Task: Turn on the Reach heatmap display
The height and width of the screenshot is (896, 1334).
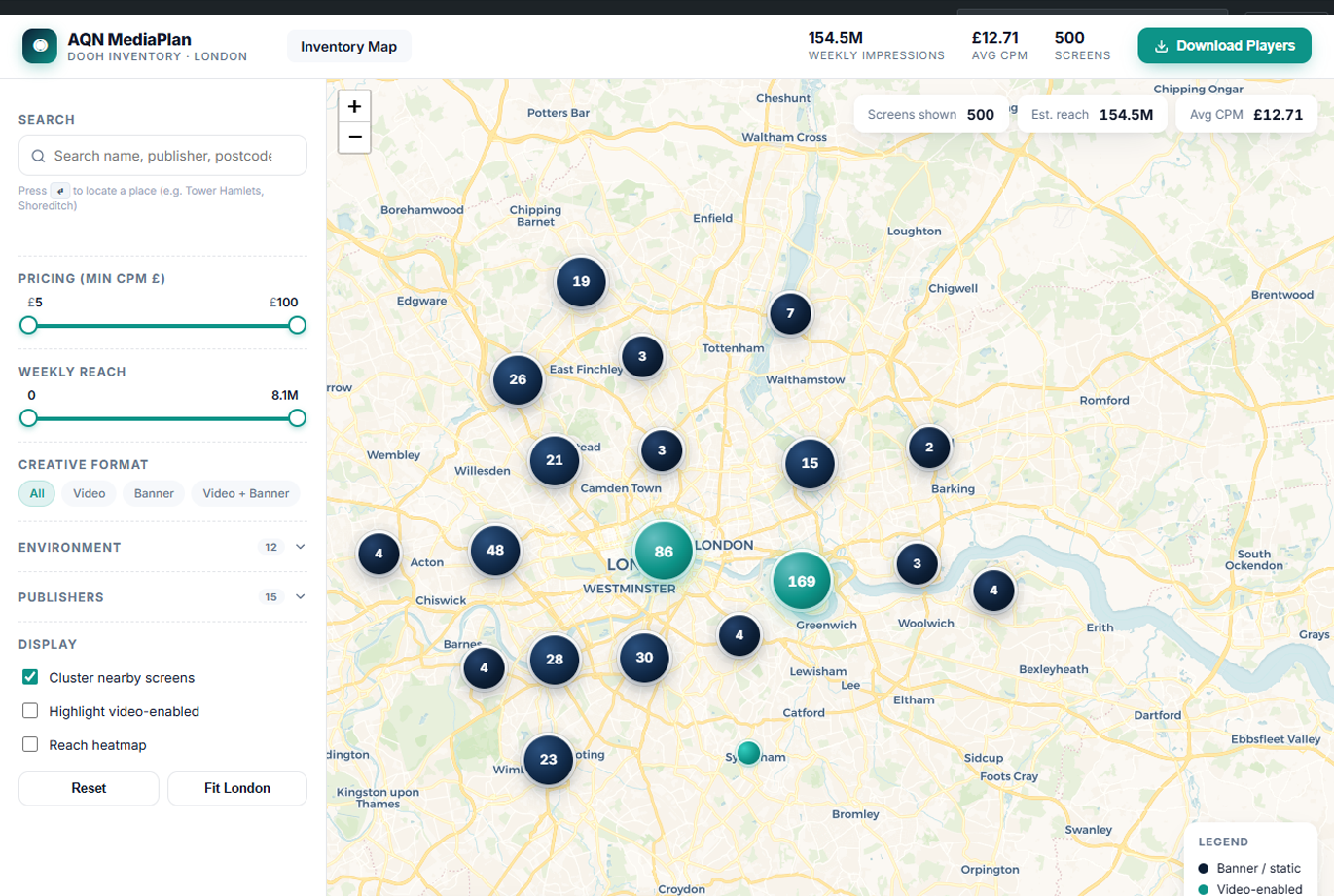Action: (29, 744)
